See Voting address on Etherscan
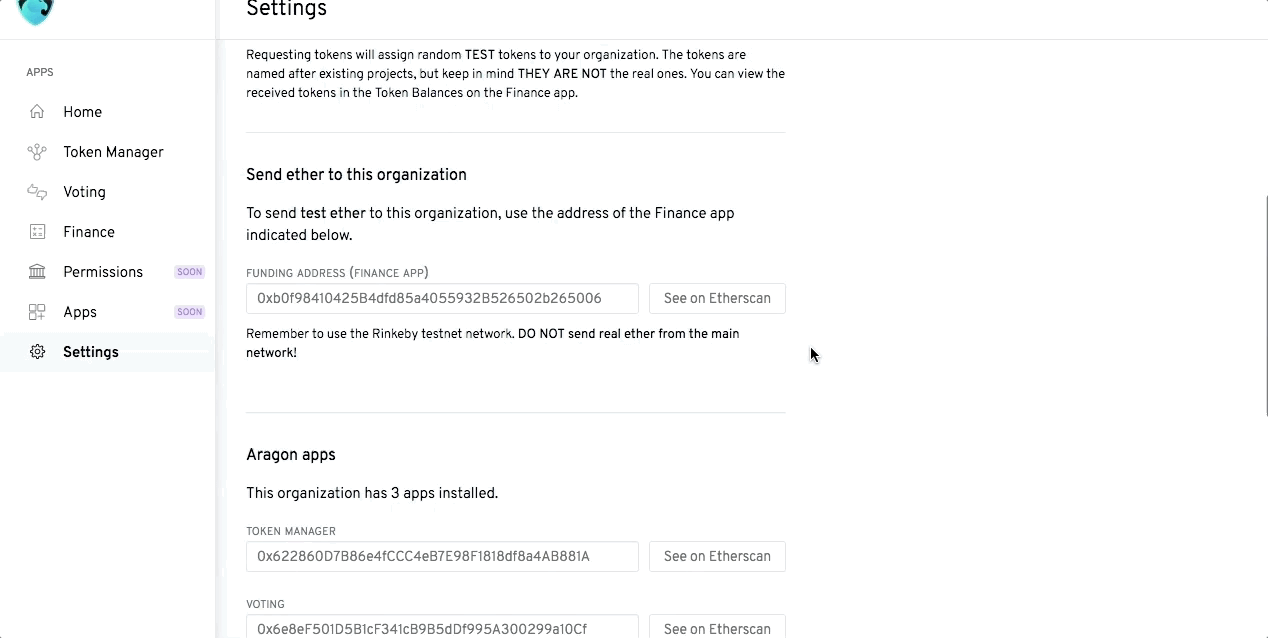 [717, 628]
